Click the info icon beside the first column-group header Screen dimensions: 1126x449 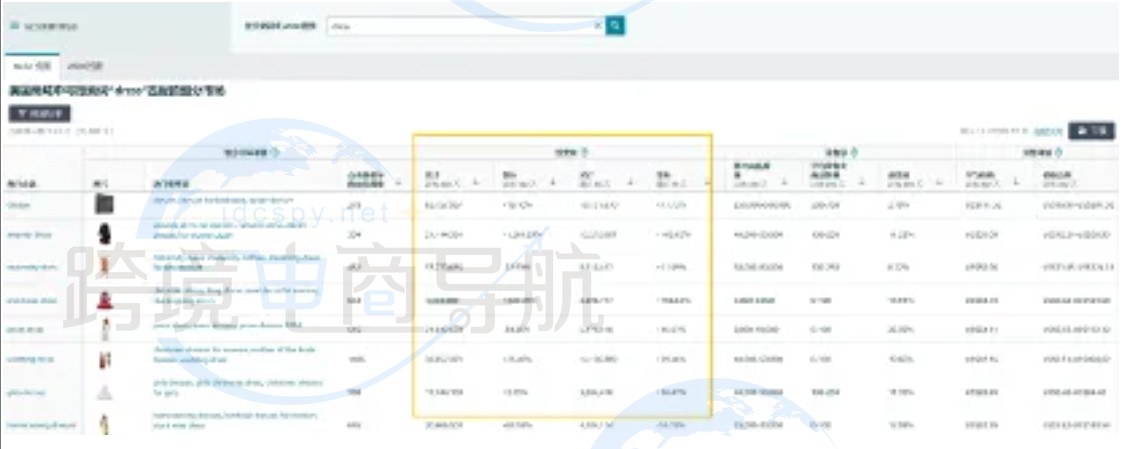point(275,152)
